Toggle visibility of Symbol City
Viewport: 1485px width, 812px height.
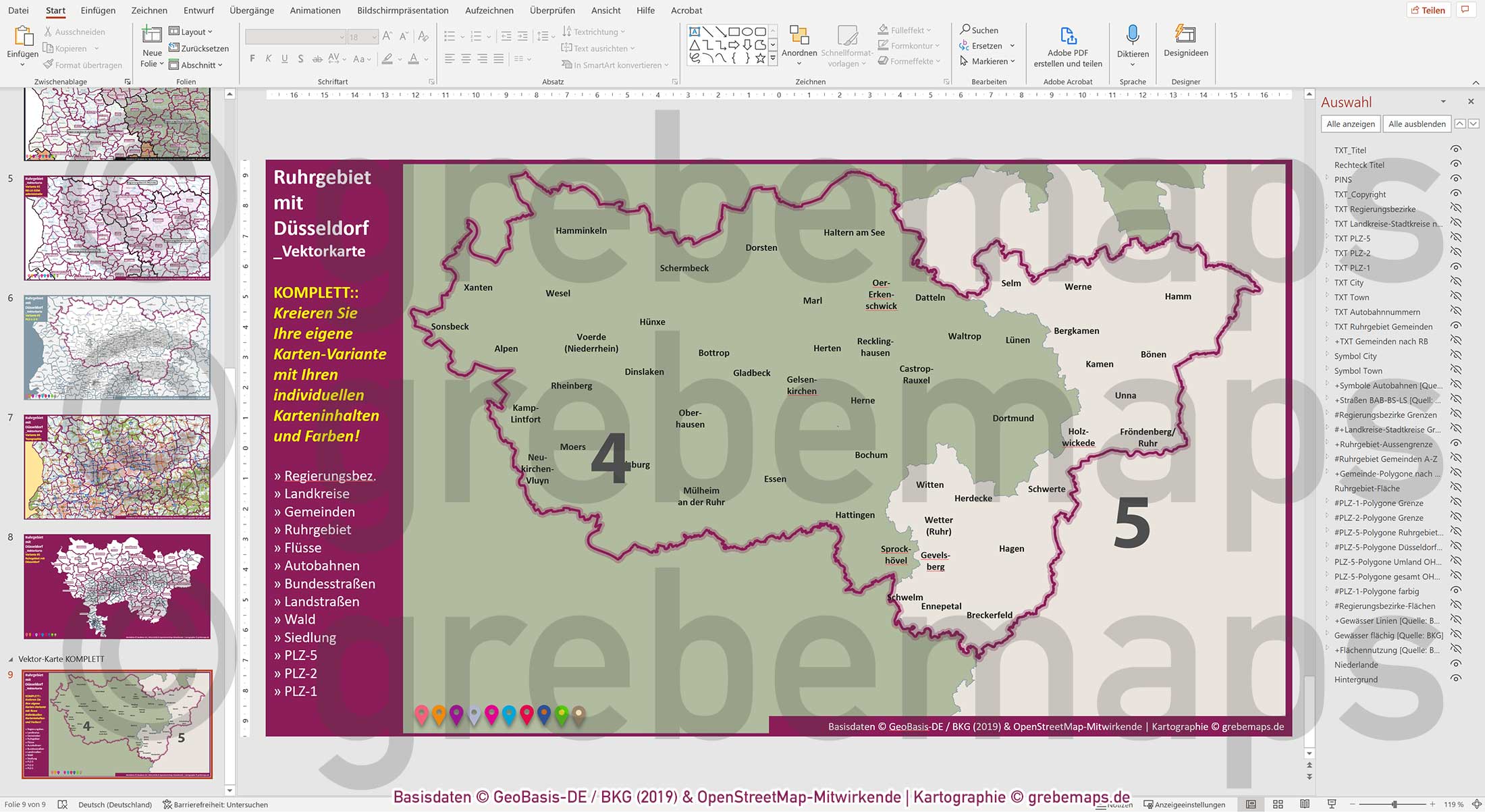pos(1457,356)
